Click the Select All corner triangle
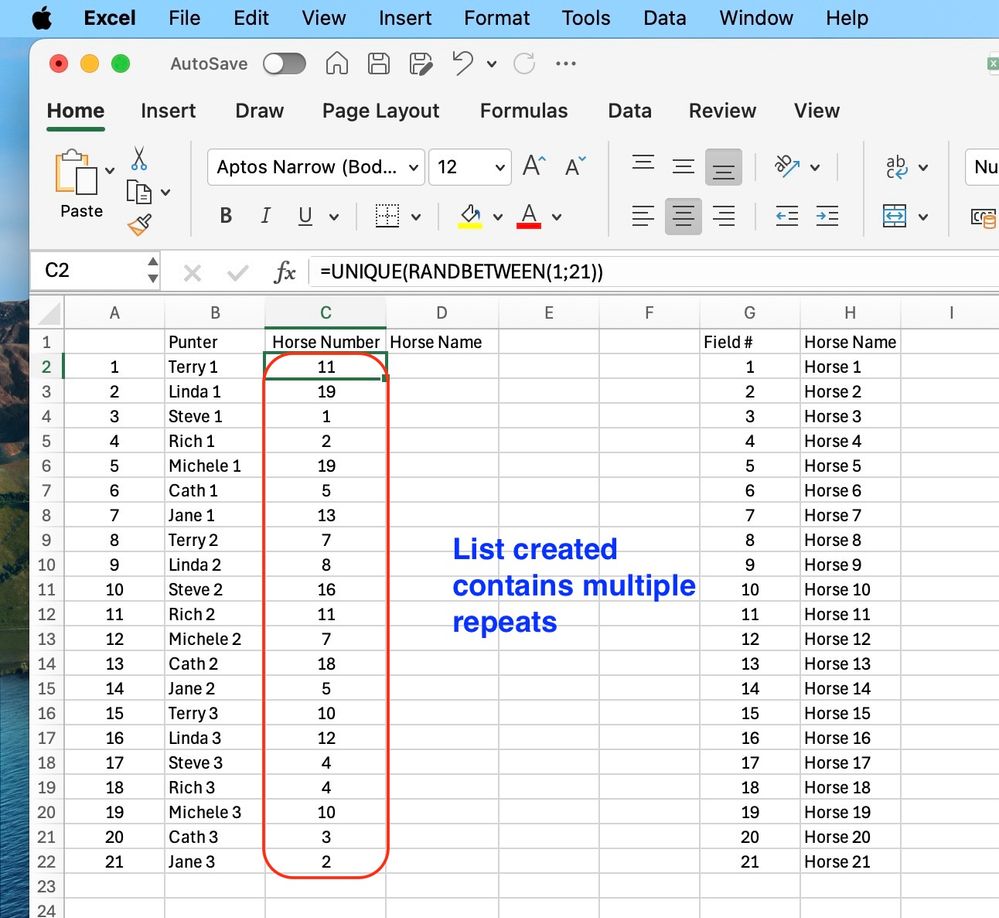Image resolution: width=999 pixels, height=918 pixels. (48, 313)
